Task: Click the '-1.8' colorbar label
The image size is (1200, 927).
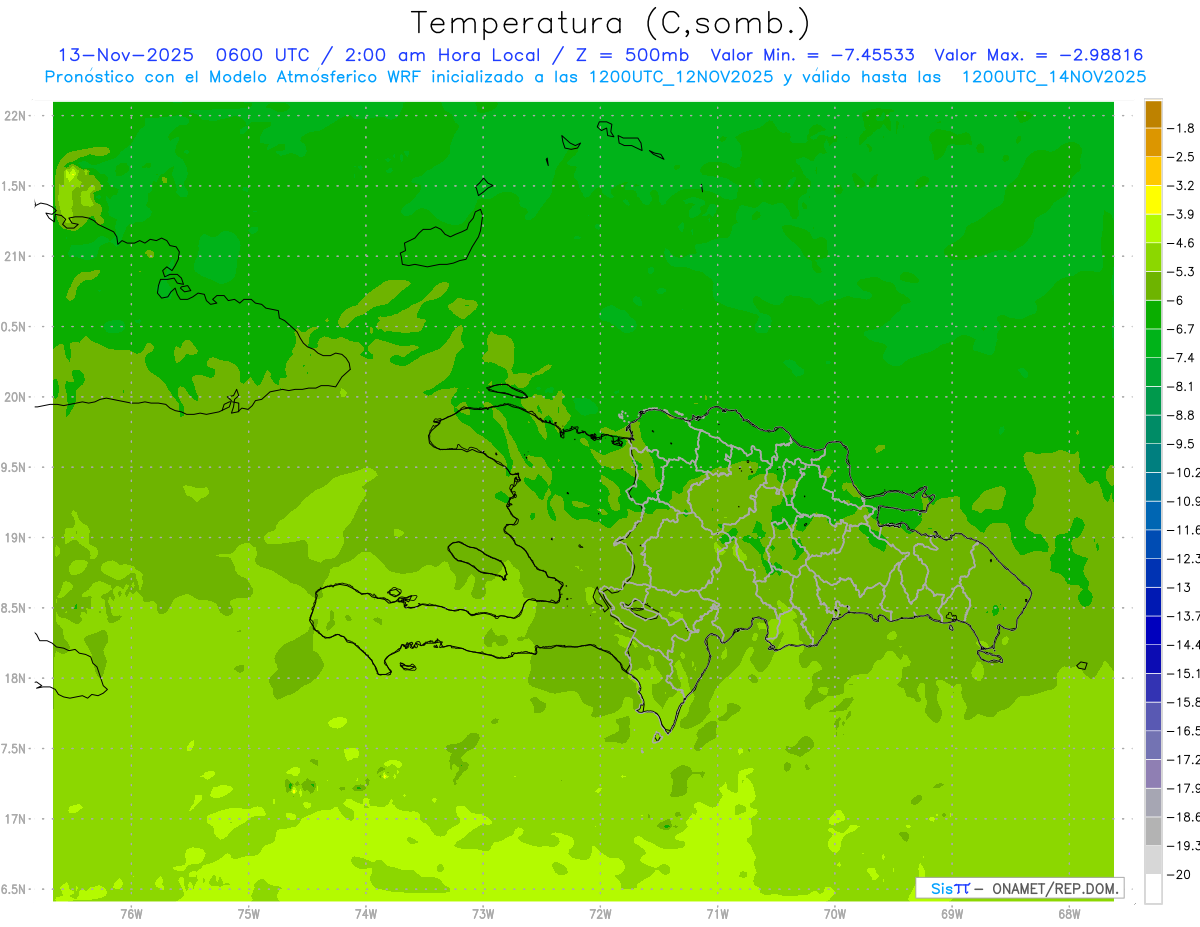Action: tap(1182, 128)
